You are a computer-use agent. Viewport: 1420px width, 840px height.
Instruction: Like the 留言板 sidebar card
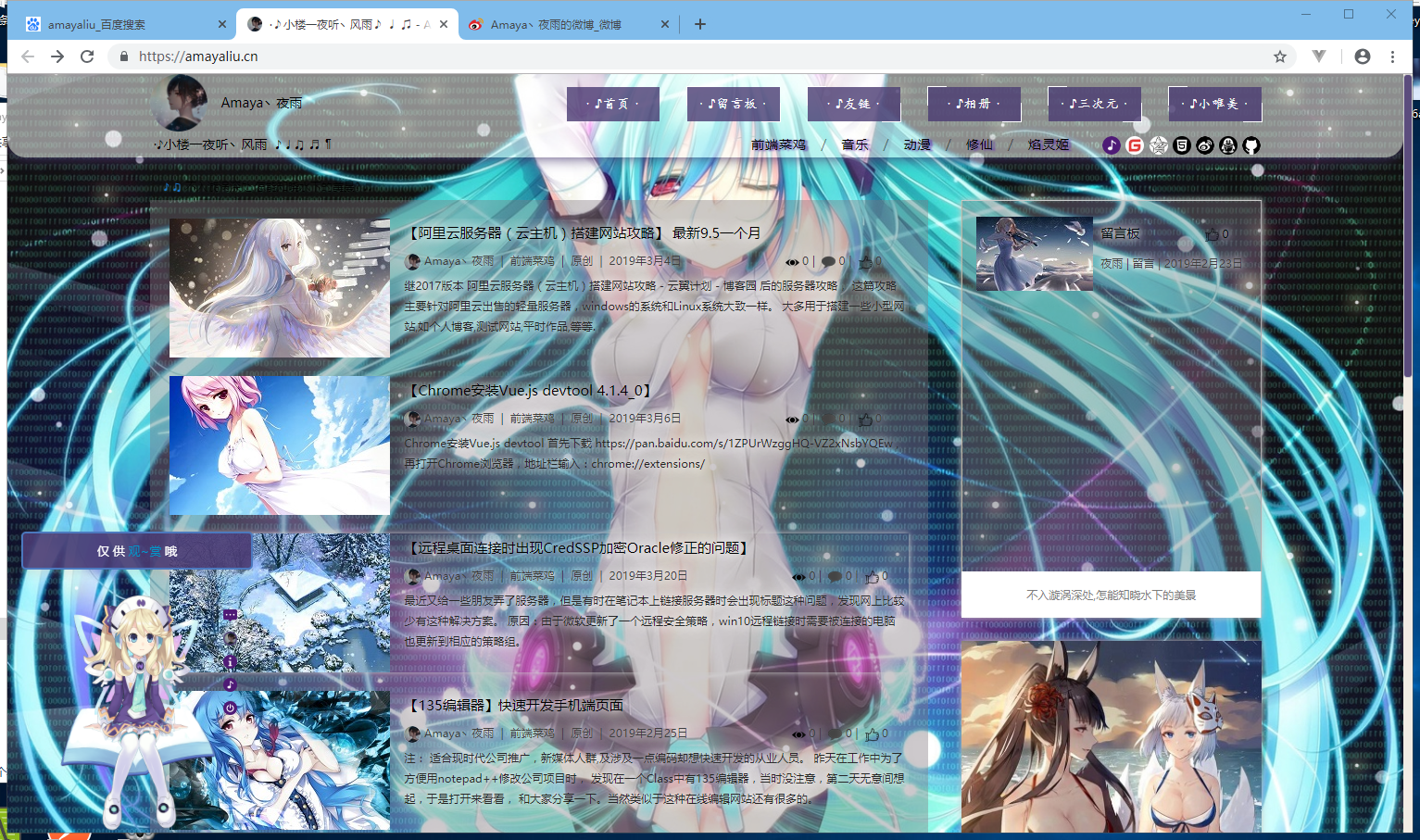pos(1213,234)
